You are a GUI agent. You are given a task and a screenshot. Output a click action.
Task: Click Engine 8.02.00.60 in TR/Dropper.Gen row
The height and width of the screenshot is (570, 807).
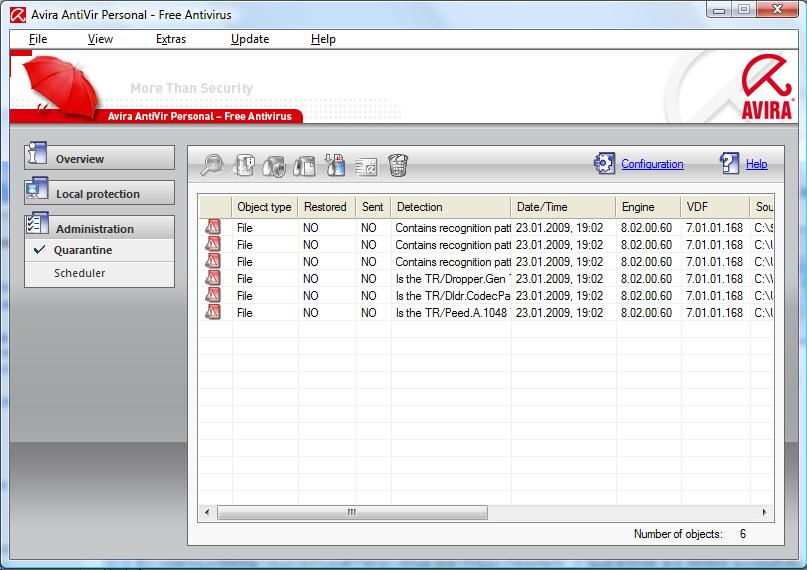point(646,279)
